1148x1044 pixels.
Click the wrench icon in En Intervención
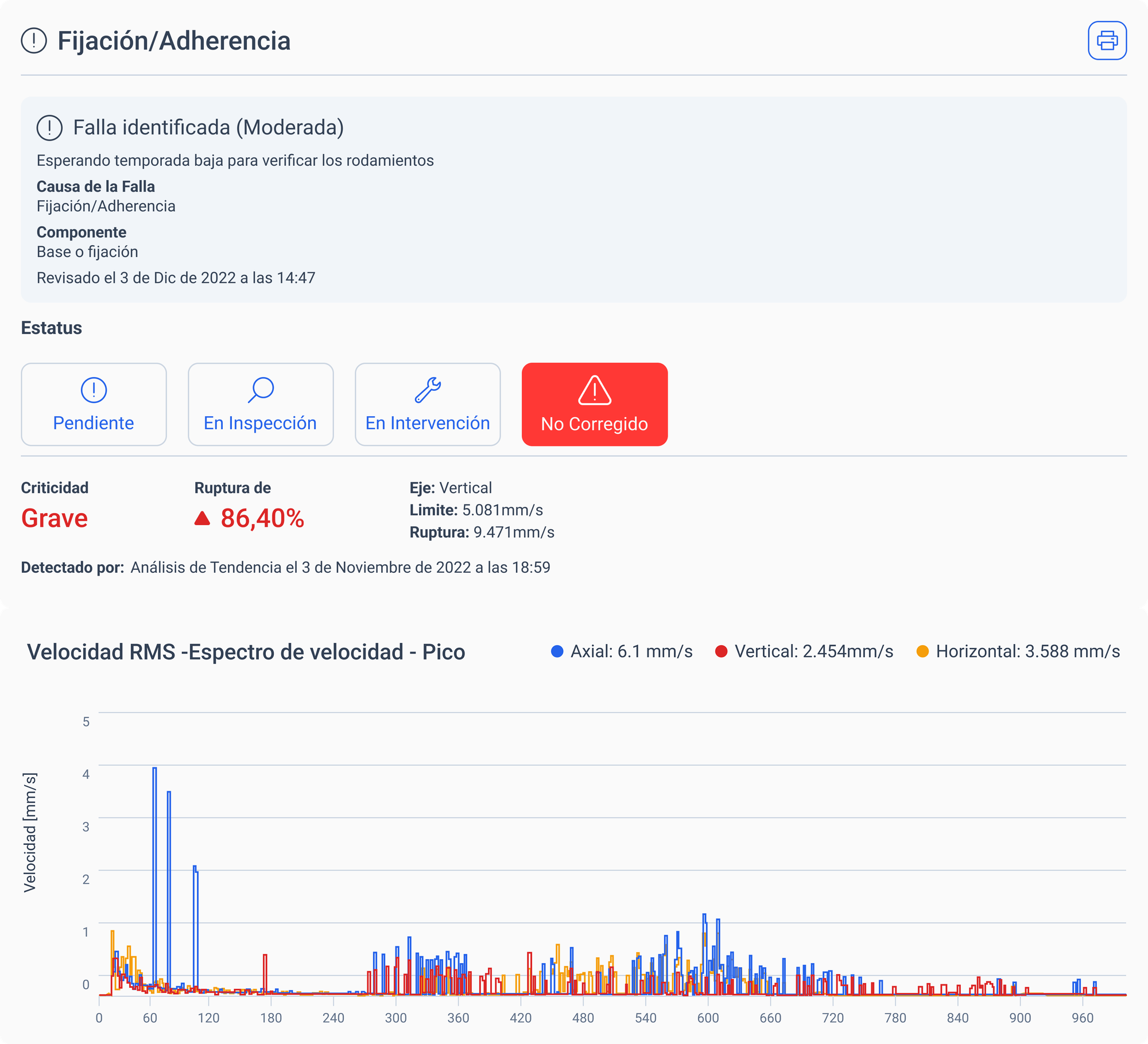pyautogui.click(x=428, y=390)
